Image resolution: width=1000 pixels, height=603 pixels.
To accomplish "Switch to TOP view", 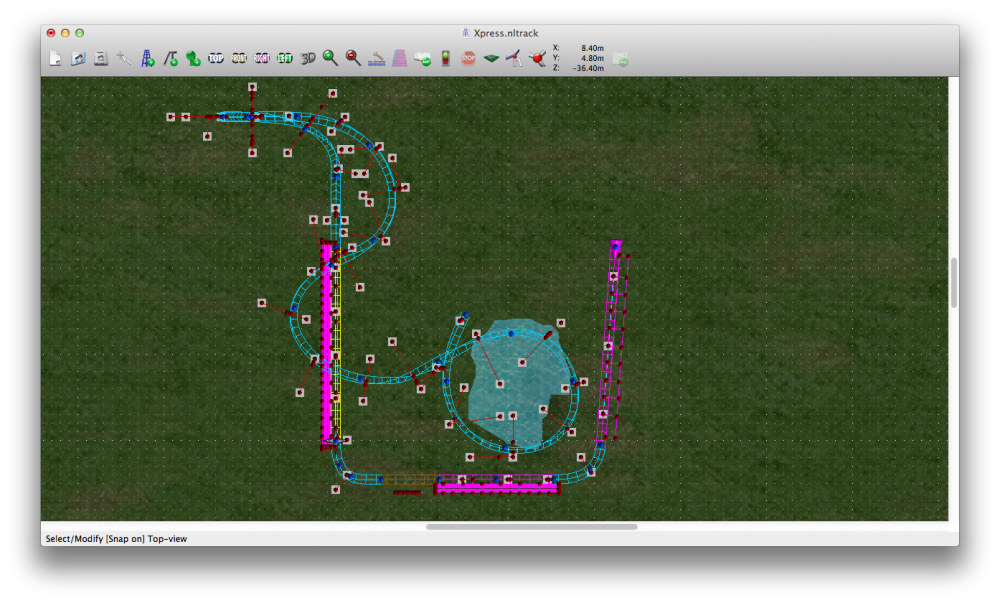I will tap(216, 59).
